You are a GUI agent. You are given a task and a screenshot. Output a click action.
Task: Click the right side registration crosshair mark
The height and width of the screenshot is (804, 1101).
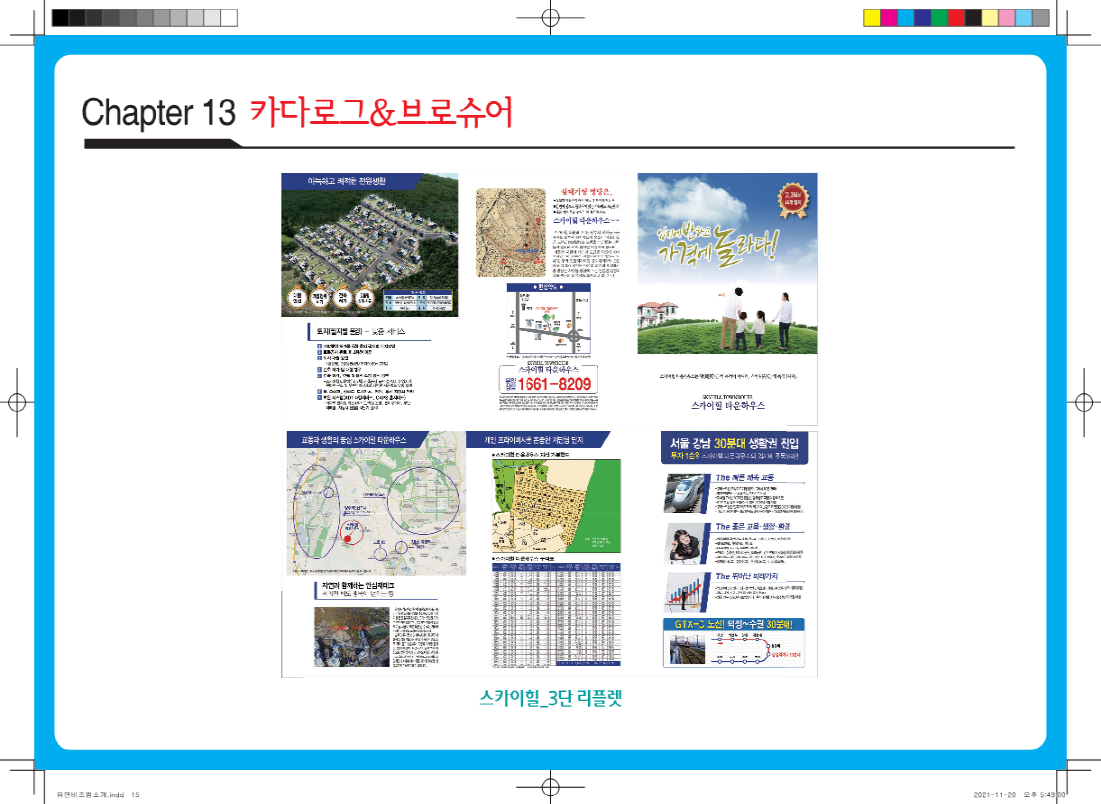tap(1084, 402)
